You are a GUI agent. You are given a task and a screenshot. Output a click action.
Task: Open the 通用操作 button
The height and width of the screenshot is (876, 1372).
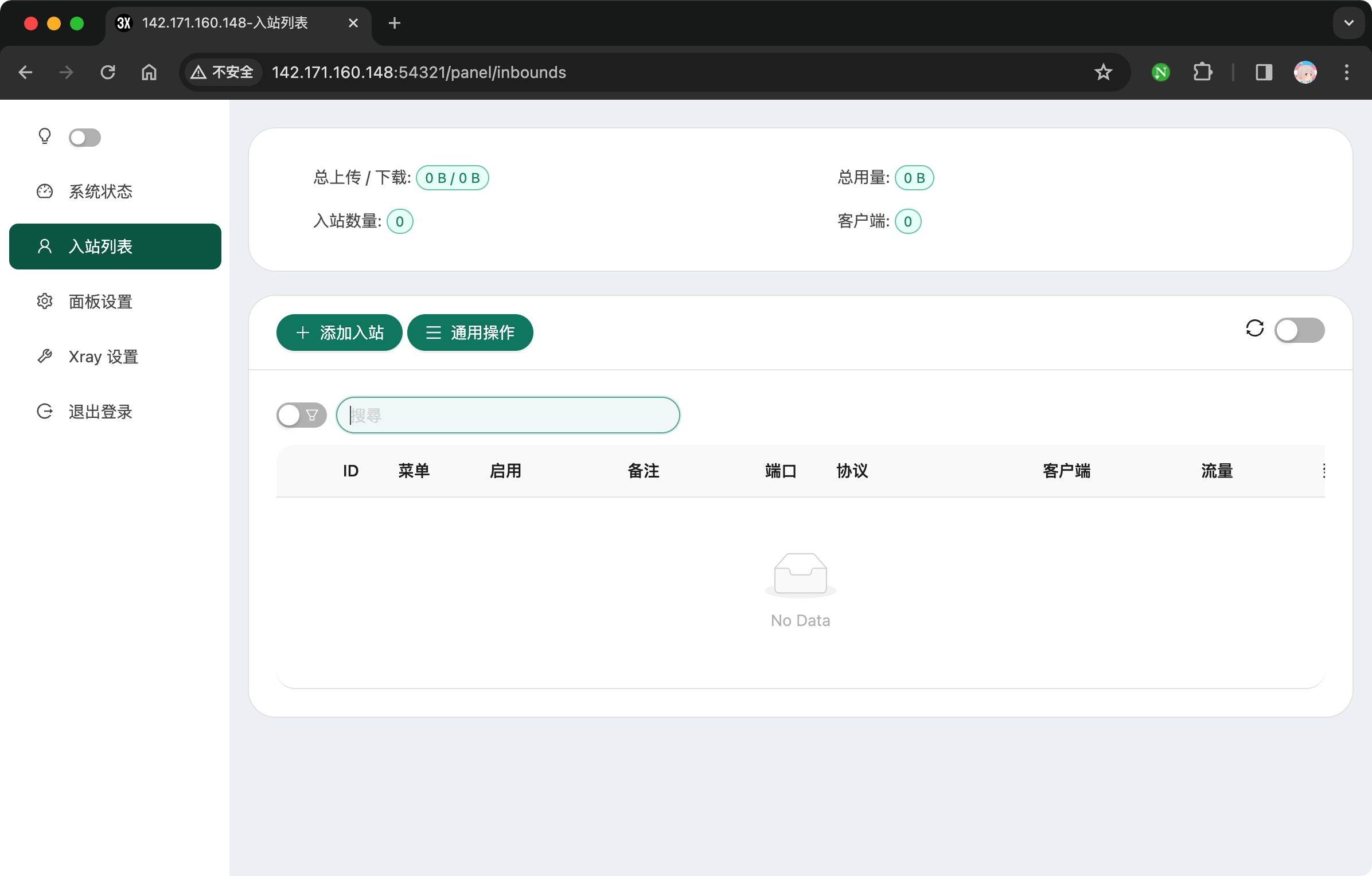(x=470, y=333)
